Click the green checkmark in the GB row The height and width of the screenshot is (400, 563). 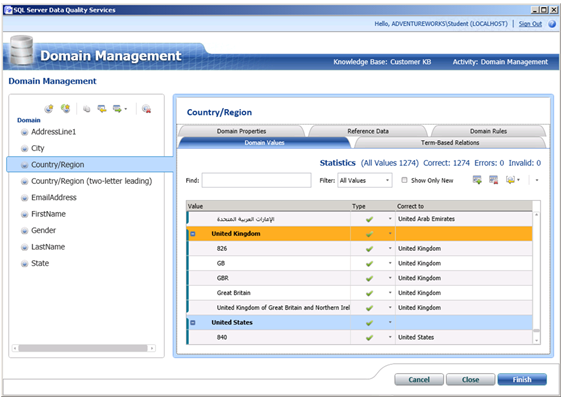369,264
